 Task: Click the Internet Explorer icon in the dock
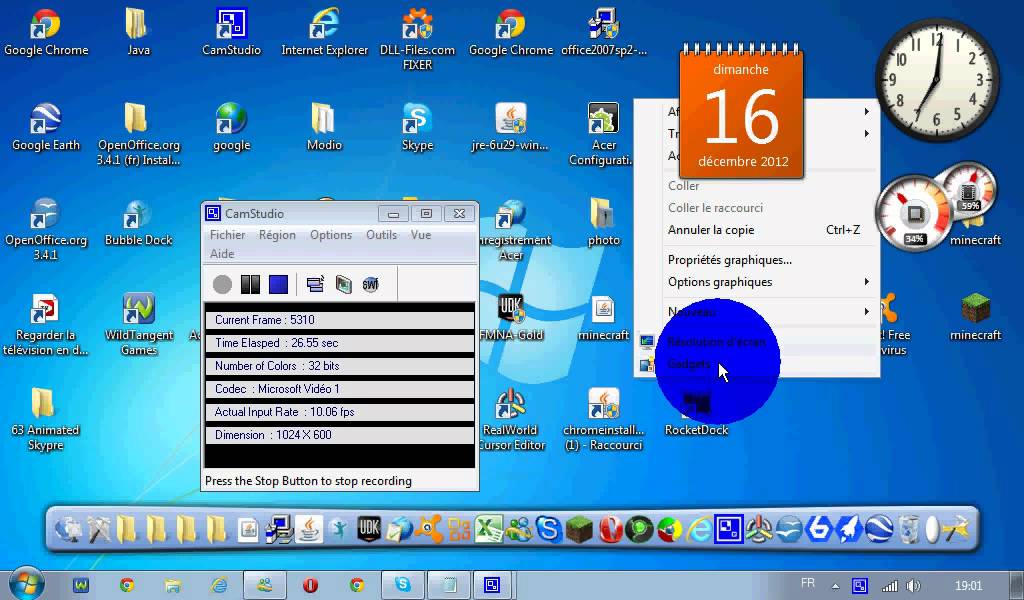699,529
